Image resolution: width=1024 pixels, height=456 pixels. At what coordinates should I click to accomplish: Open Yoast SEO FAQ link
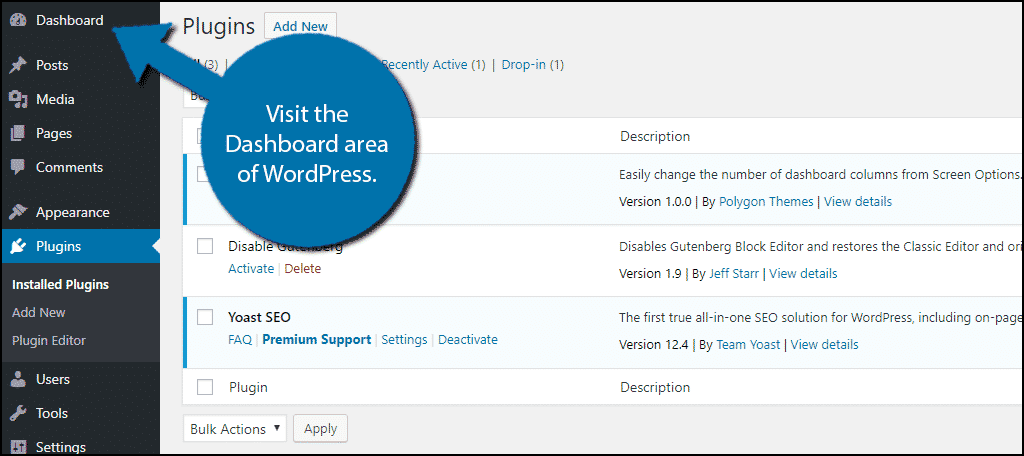click(240, 340)
